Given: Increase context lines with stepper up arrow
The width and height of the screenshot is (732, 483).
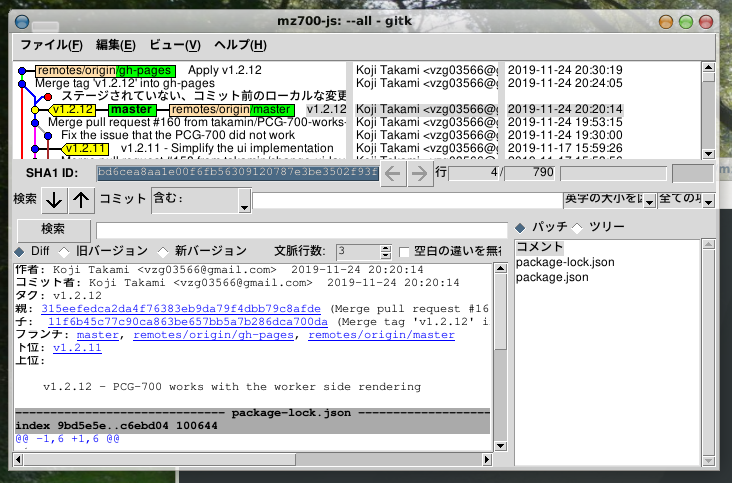Looking at the screenshot, I should [386, 249].
